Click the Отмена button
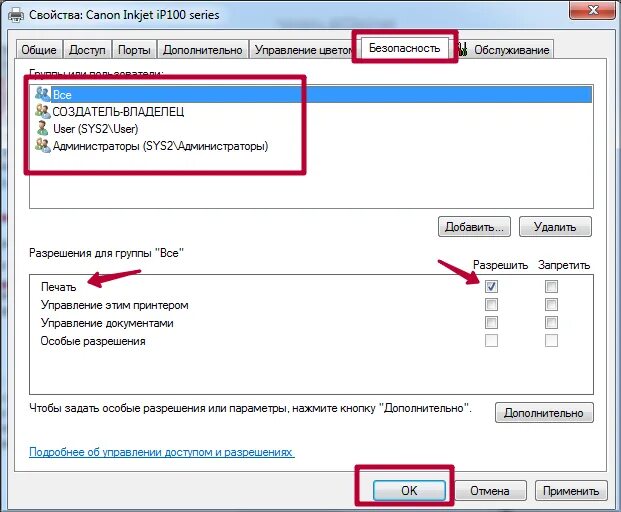Viewport: 621px width, 512px height. point(490,491)
